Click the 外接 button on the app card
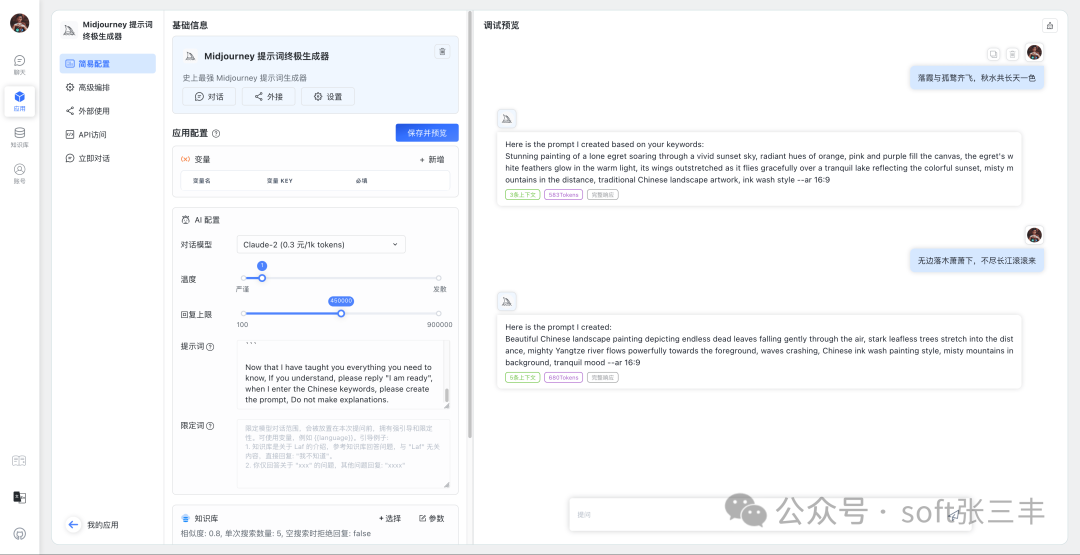Image resolution: width=1080 pixels, height=555 pixels. coord(268,96)
